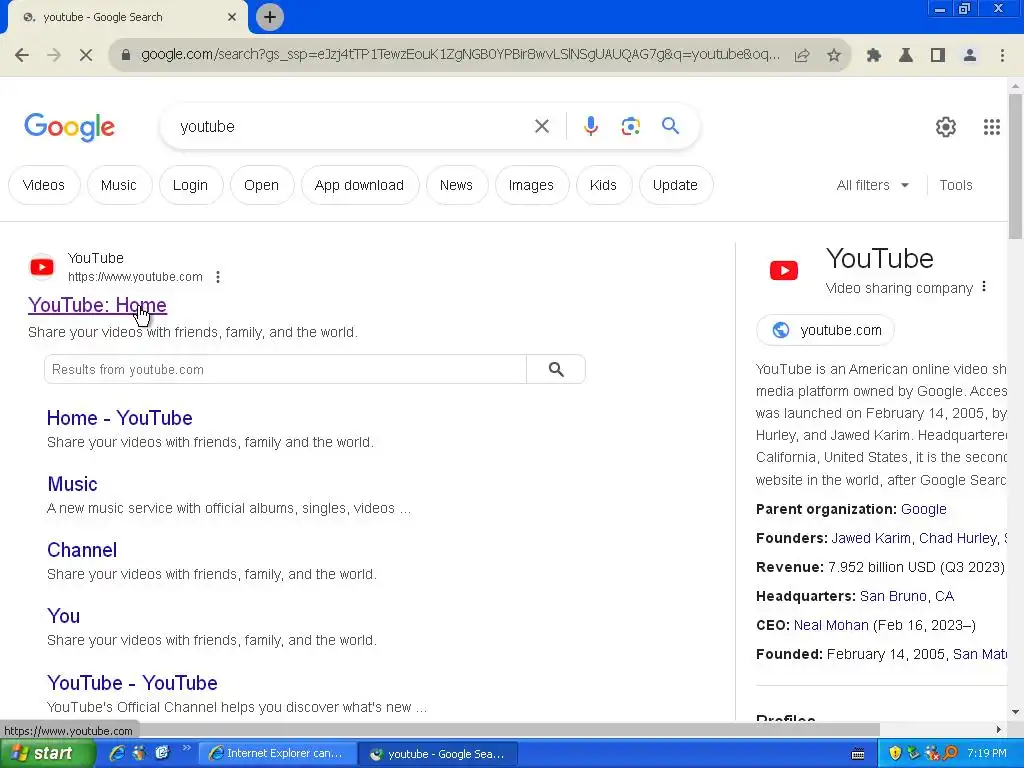Toggle the browser side panel icon
This screenshot has height=768, width=1024.
coord(938,55)
